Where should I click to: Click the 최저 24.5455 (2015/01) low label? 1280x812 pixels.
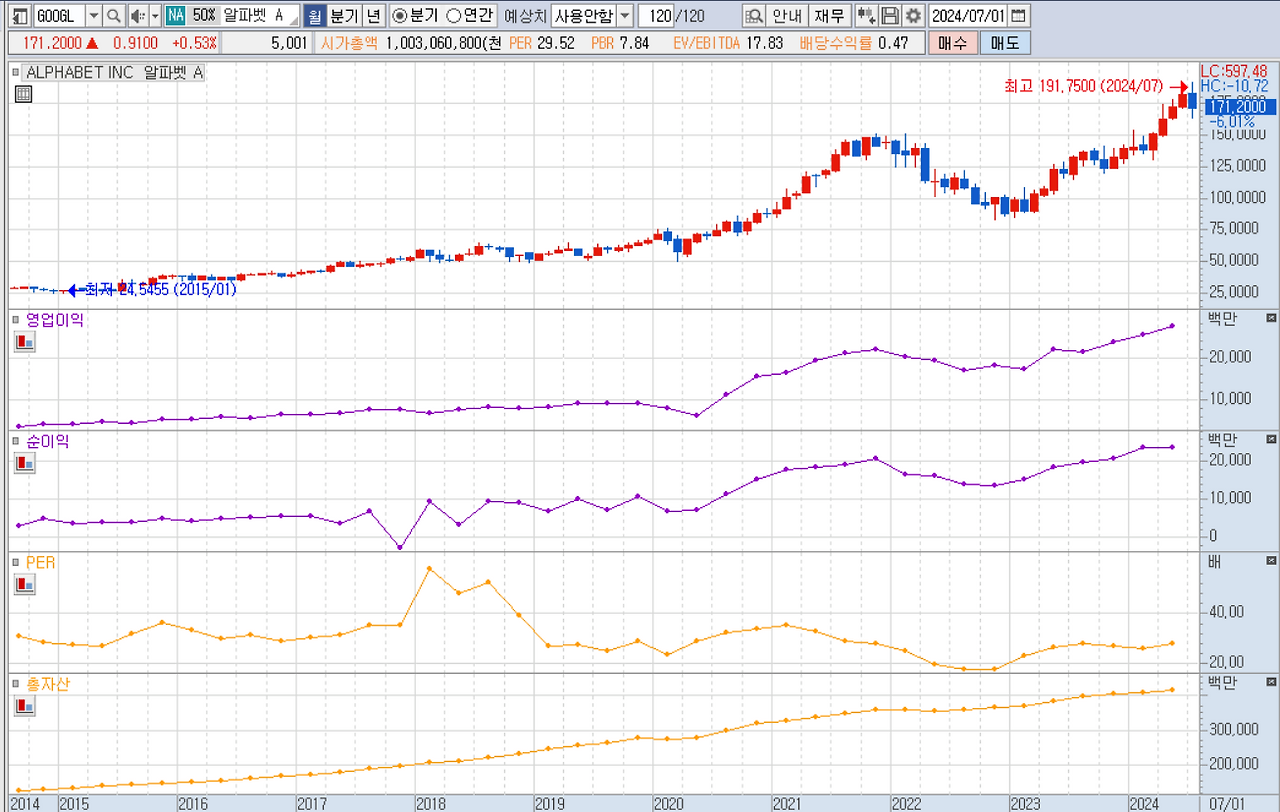point(160,290)
